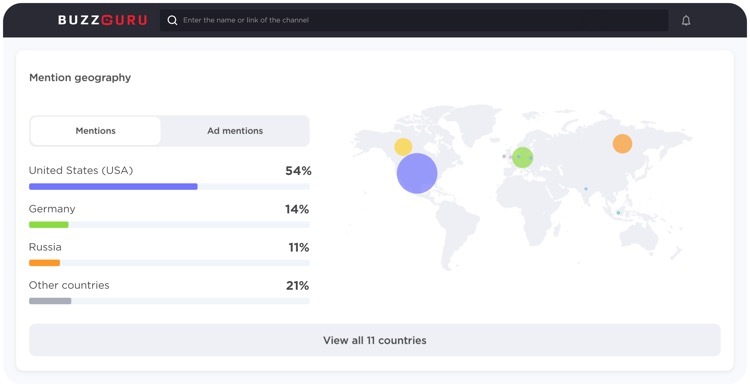
Task: Click View all 11 countries button
Action: 375,340
